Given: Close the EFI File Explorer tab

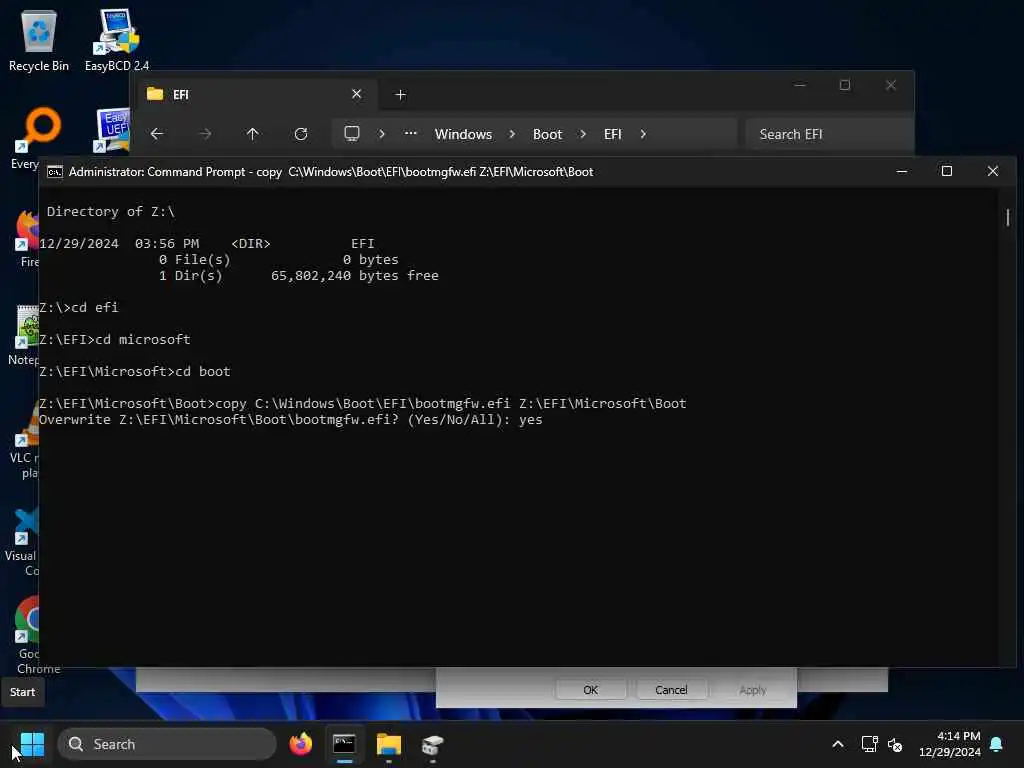Looking at the screenshot, I should [x=357, y=94].
